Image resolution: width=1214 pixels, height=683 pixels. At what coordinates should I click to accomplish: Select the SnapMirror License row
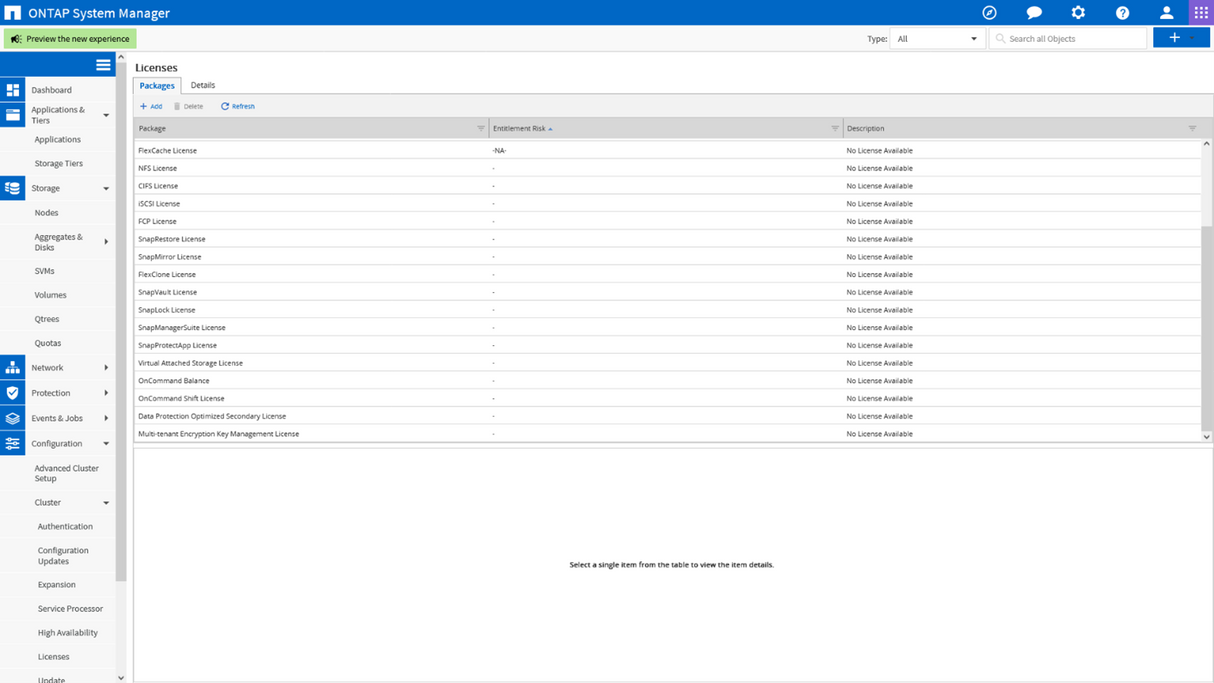coord(667,257)
